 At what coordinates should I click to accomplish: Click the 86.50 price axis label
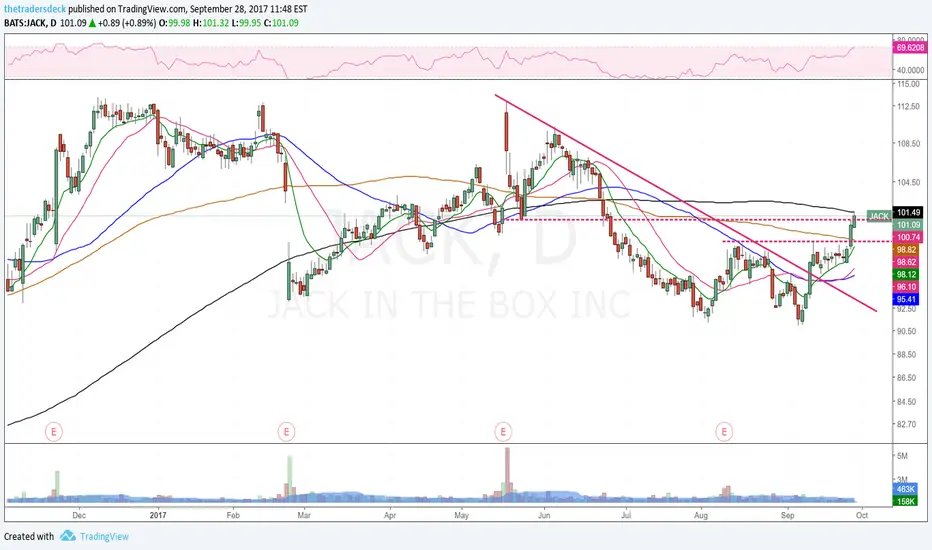tap(906, 378)
